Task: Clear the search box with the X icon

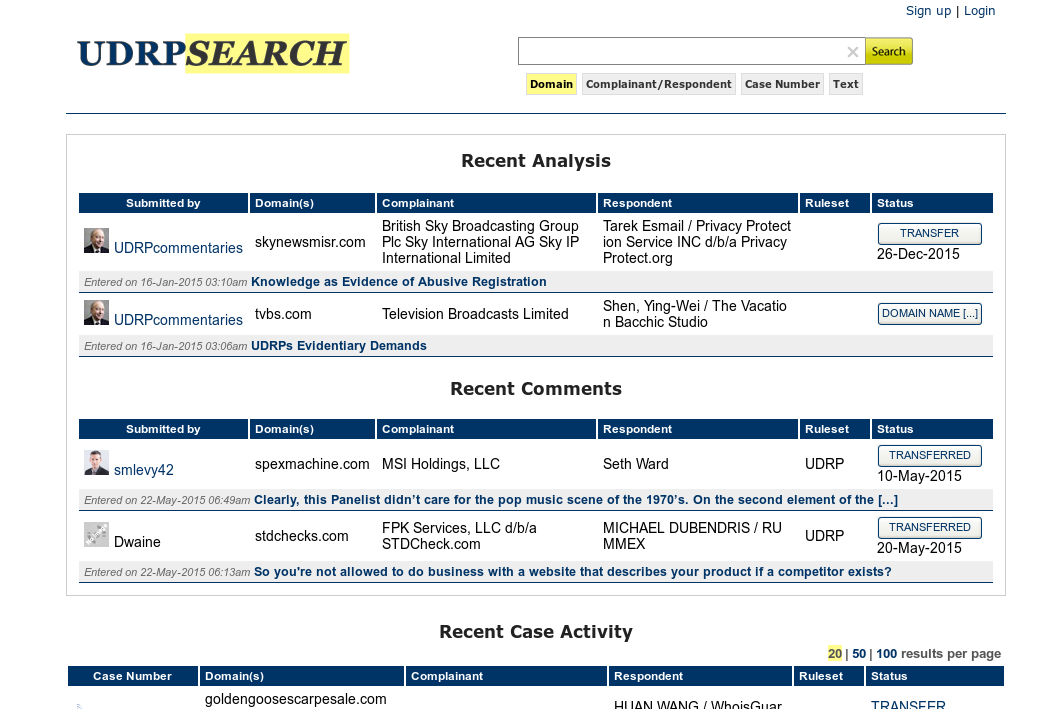Action: (x=852, y=52)
